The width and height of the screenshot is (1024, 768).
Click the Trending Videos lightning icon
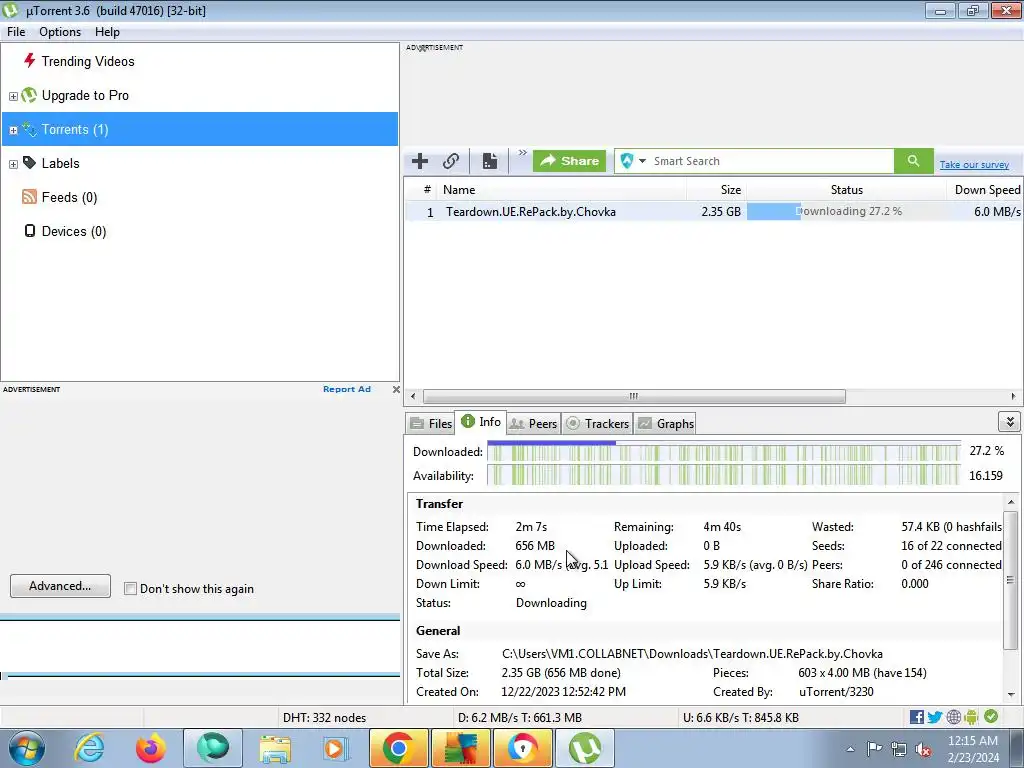pyautogui.click(x=29, y=61)
